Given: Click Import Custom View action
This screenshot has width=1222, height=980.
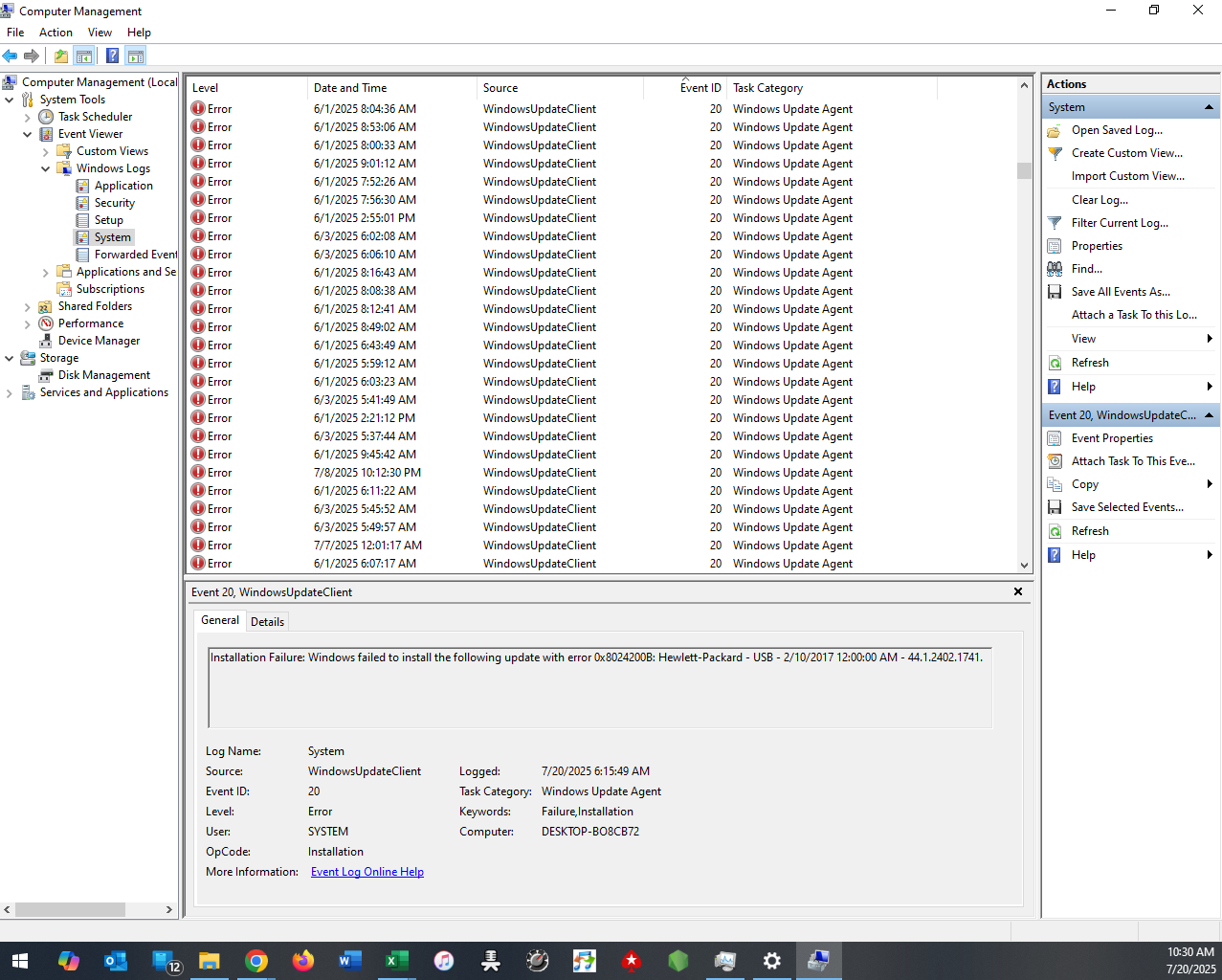Looking at the screenshot, I should pos(1127,176).
